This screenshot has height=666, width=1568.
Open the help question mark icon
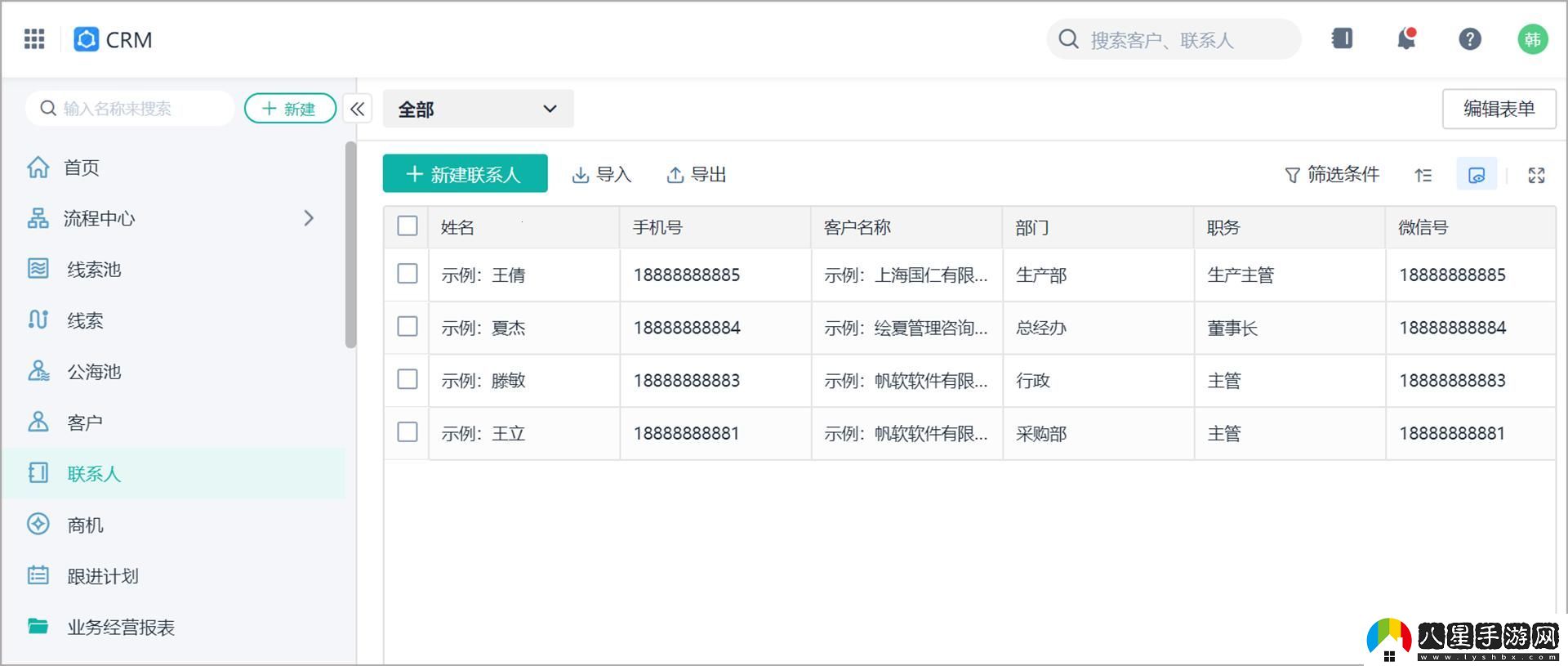[x=1470, y=38]
